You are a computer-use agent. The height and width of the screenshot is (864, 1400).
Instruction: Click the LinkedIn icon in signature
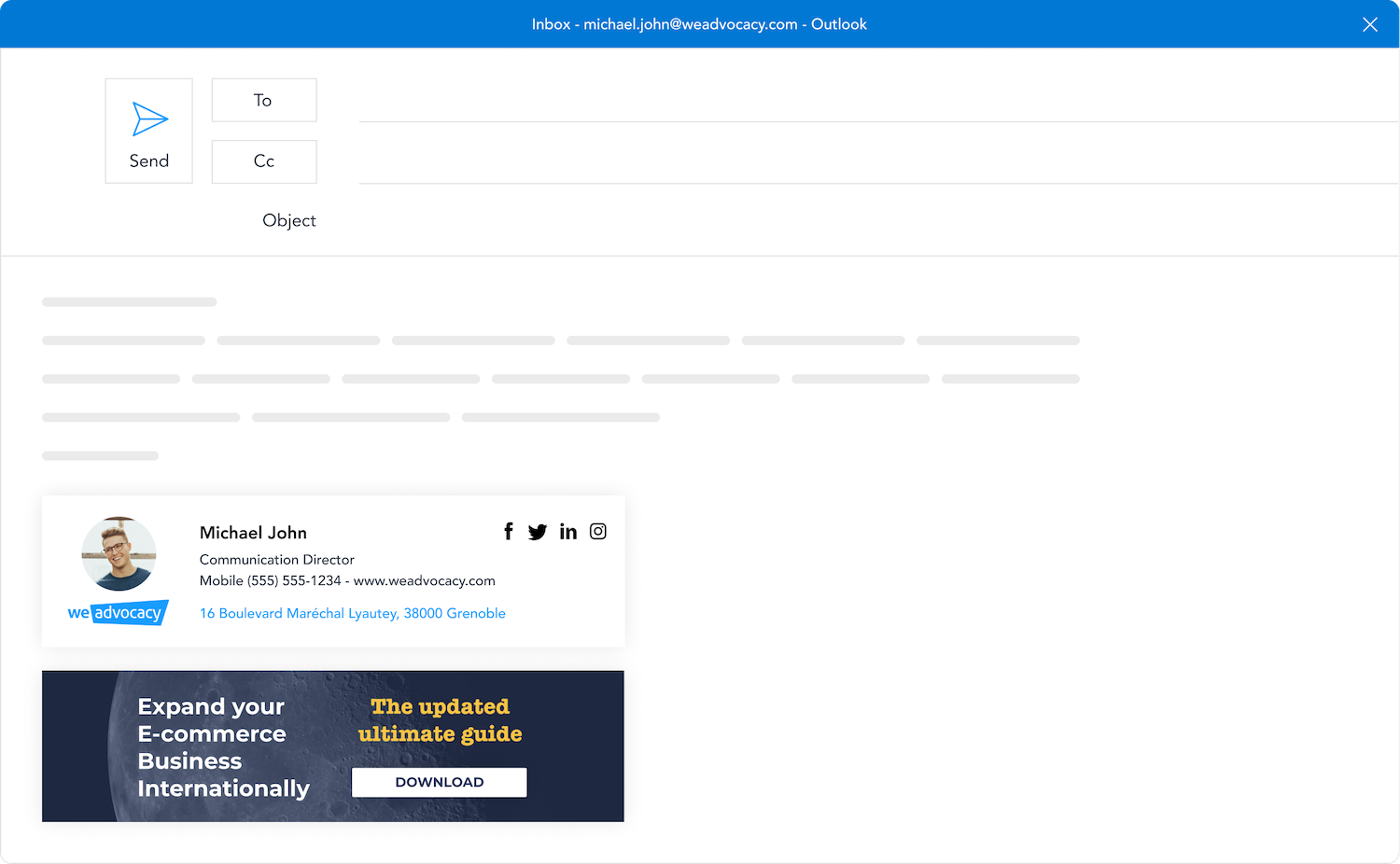tap(568, 532)
